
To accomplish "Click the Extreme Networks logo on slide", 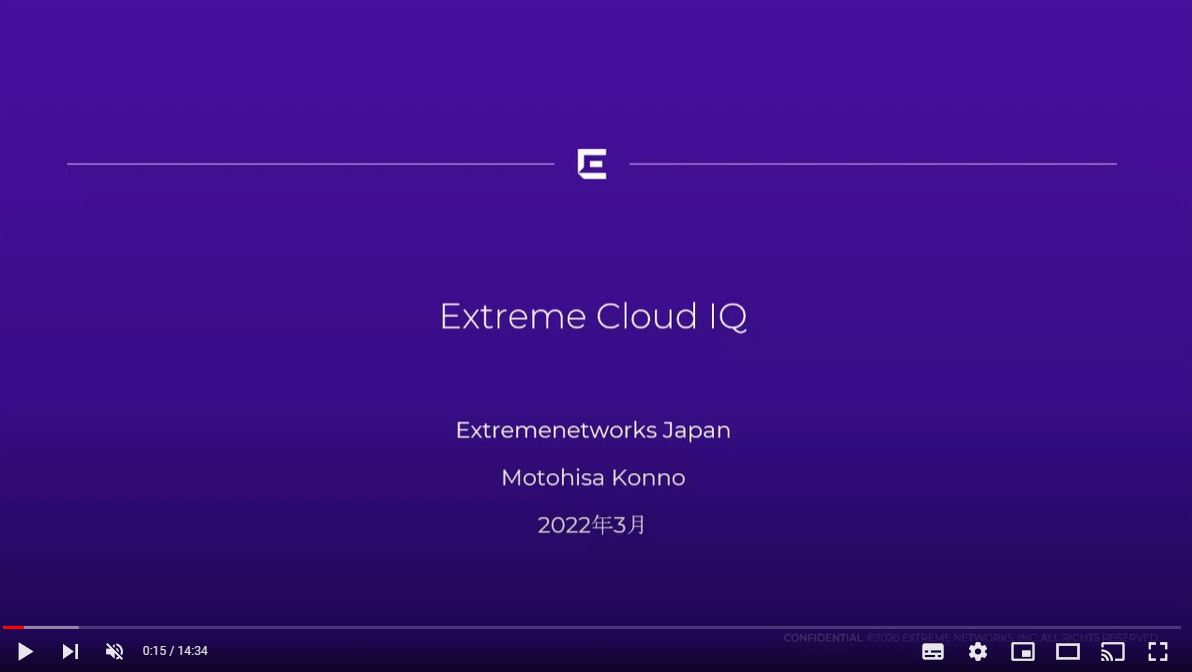I will coord(592,164).
